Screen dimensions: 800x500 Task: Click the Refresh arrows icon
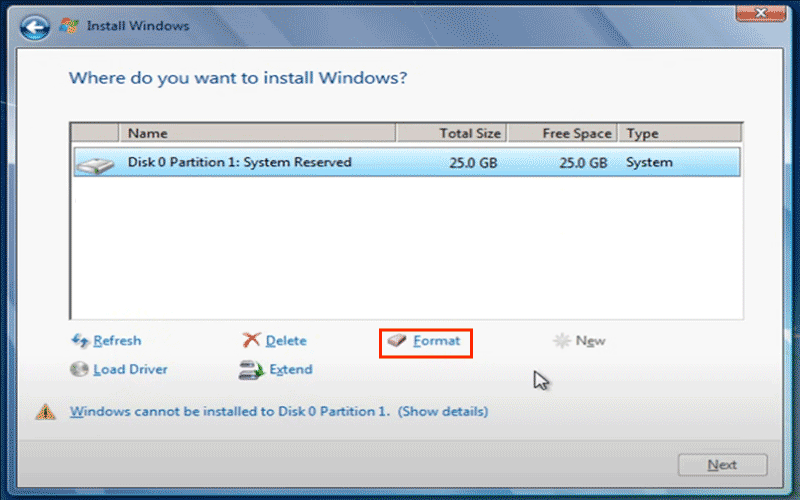[x=80, y=340]
